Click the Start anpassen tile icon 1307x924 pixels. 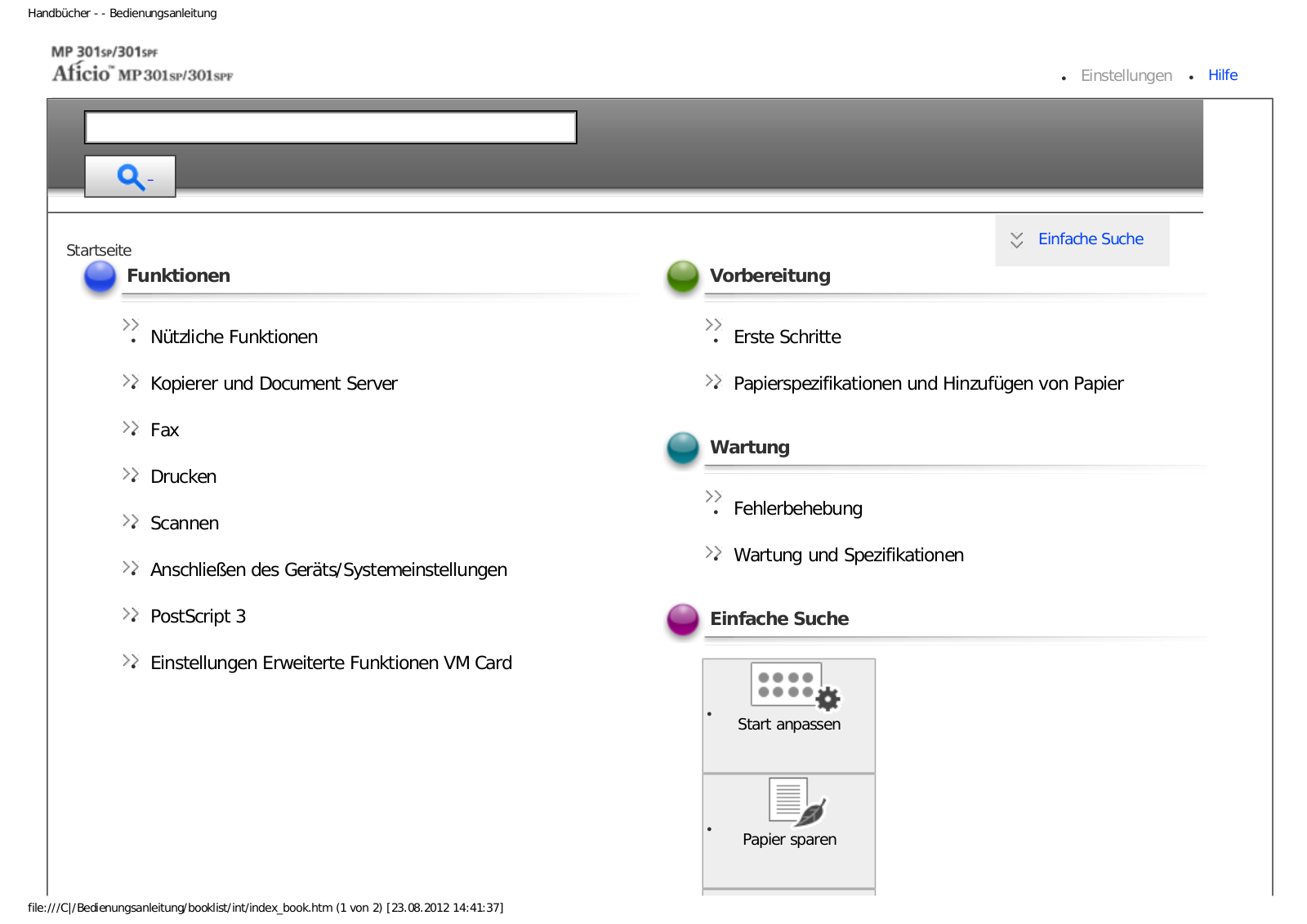coord(795,685)
